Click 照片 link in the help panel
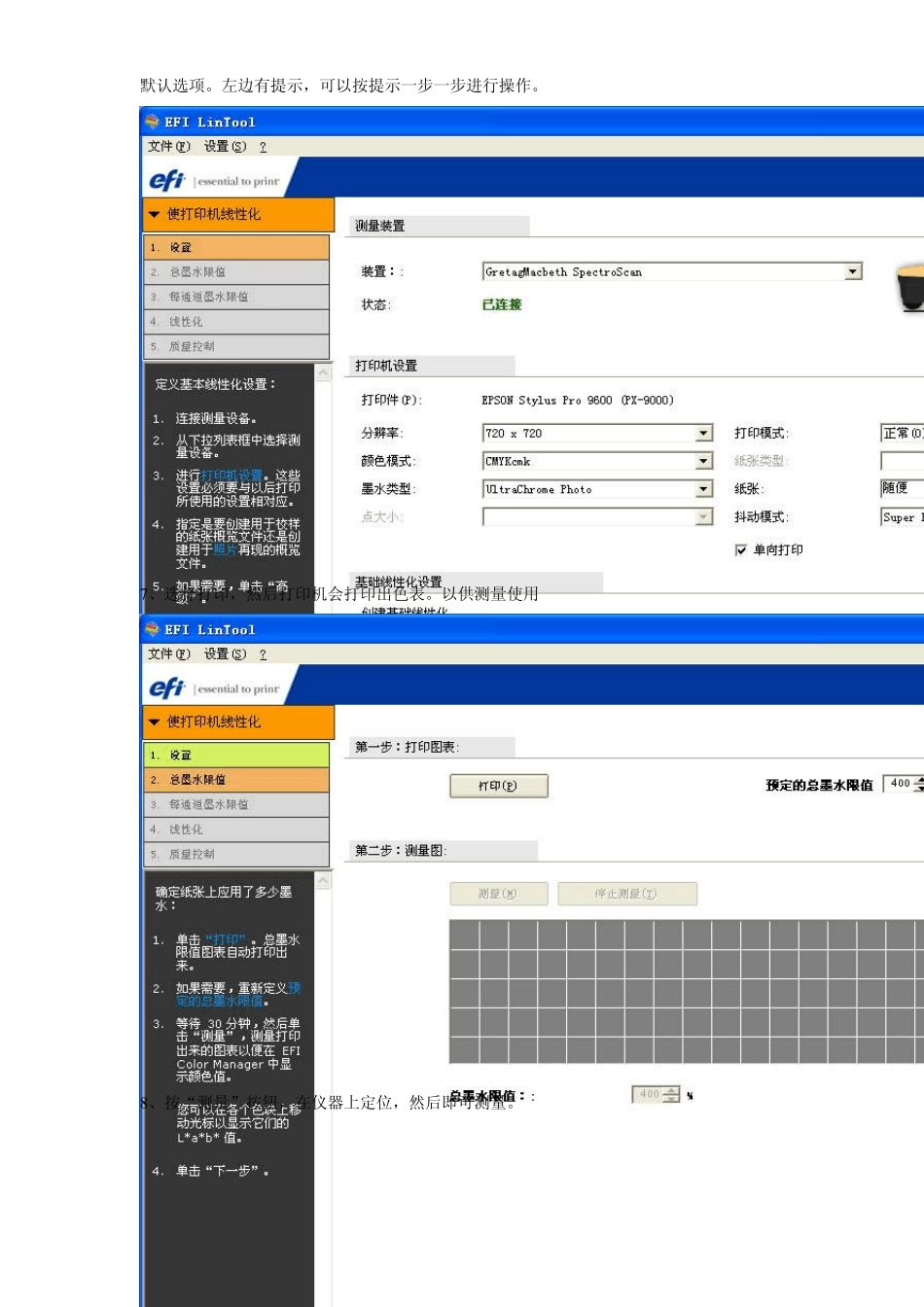 pos(226,549)
